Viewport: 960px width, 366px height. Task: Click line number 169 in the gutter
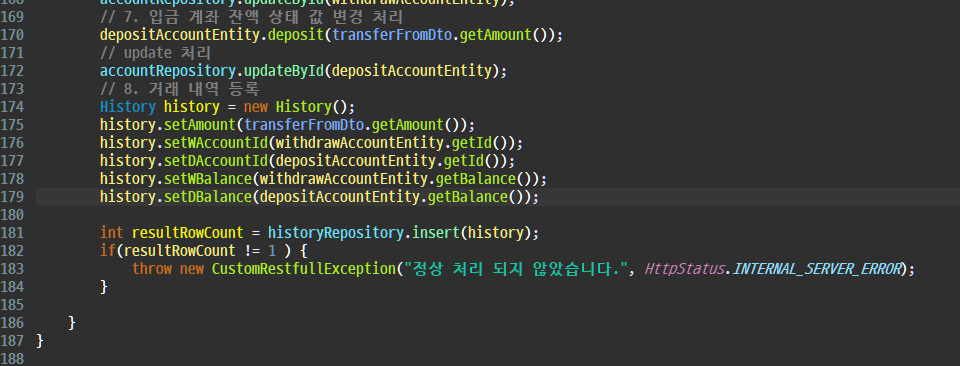12,17
